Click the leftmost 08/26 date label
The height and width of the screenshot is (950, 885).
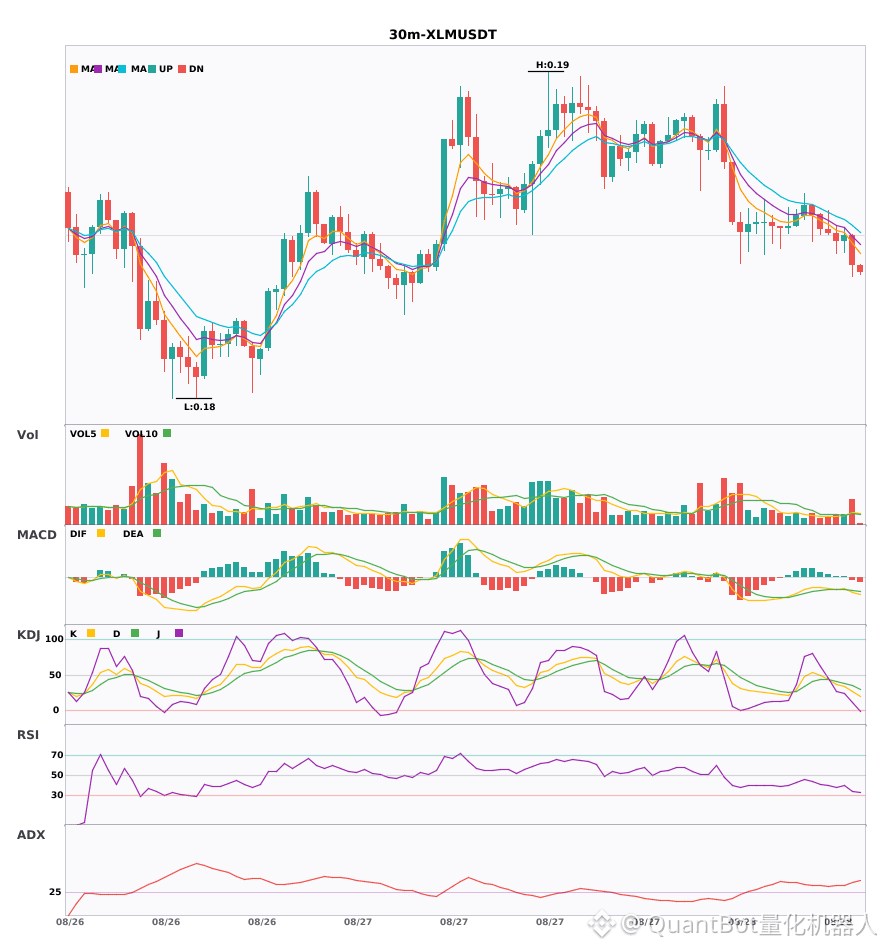(70, 922)
